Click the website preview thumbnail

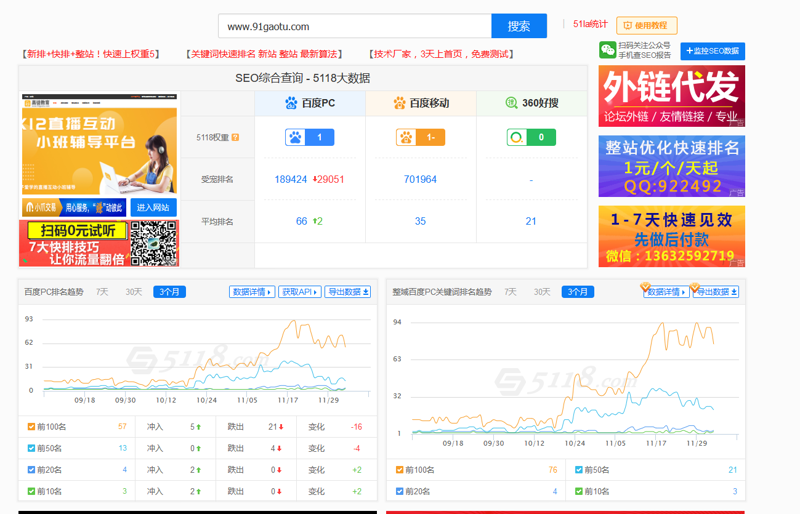point(99,144)
